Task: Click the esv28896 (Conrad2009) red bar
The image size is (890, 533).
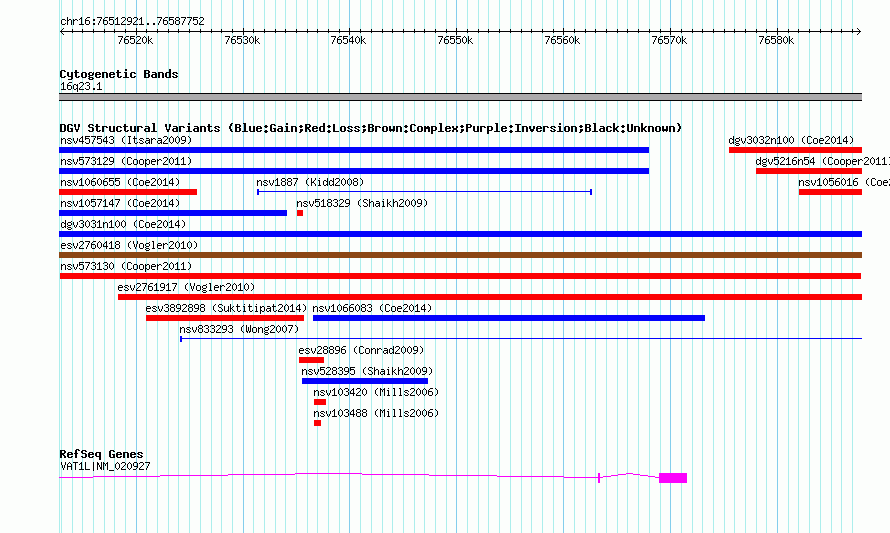Action: pos(312,360)
